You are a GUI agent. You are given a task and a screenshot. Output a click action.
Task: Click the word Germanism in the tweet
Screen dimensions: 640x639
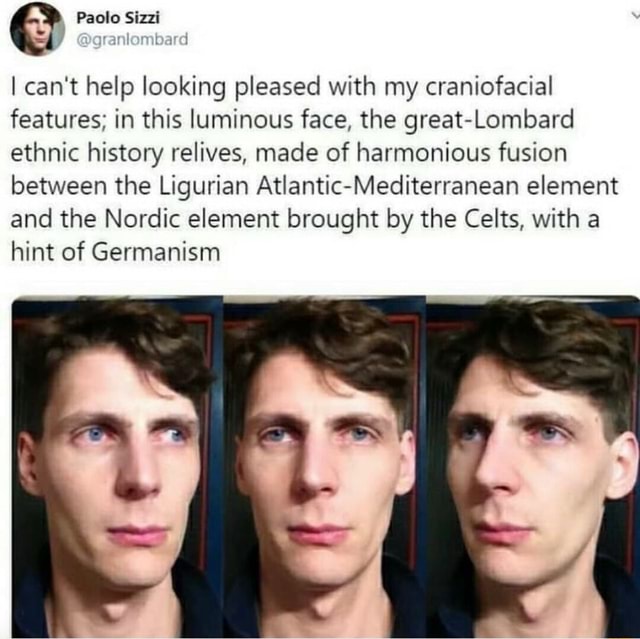click(156, 252)
